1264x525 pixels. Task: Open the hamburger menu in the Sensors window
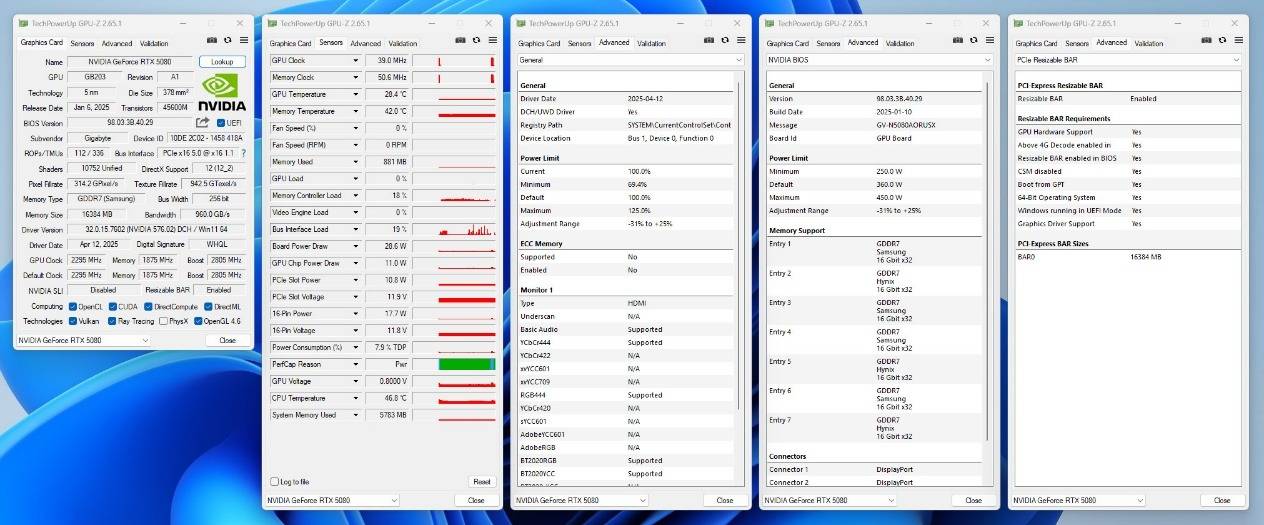492,40
